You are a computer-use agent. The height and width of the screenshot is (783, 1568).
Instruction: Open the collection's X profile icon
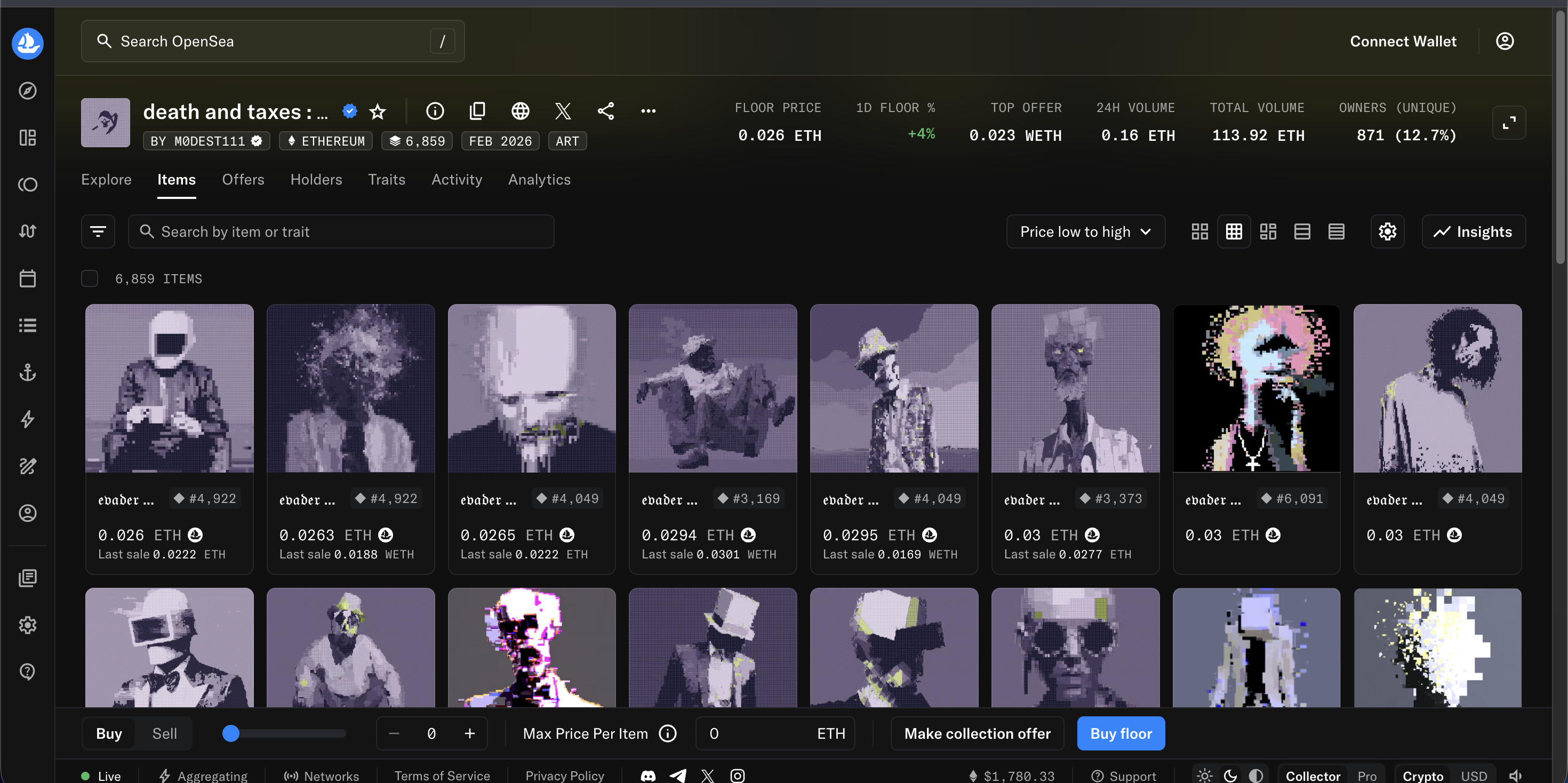tap(563, 111)
